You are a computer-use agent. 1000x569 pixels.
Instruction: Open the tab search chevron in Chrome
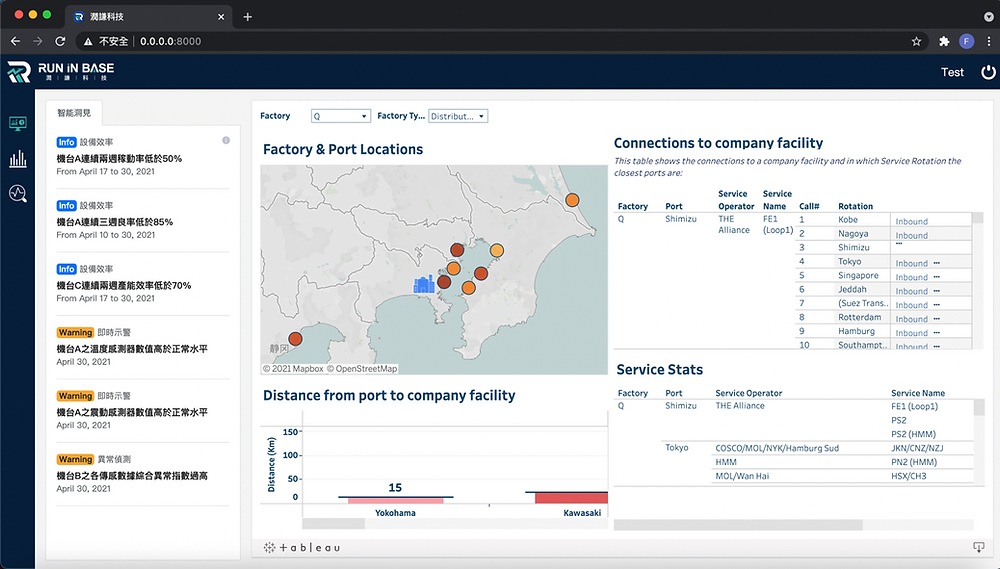point(988,17)
